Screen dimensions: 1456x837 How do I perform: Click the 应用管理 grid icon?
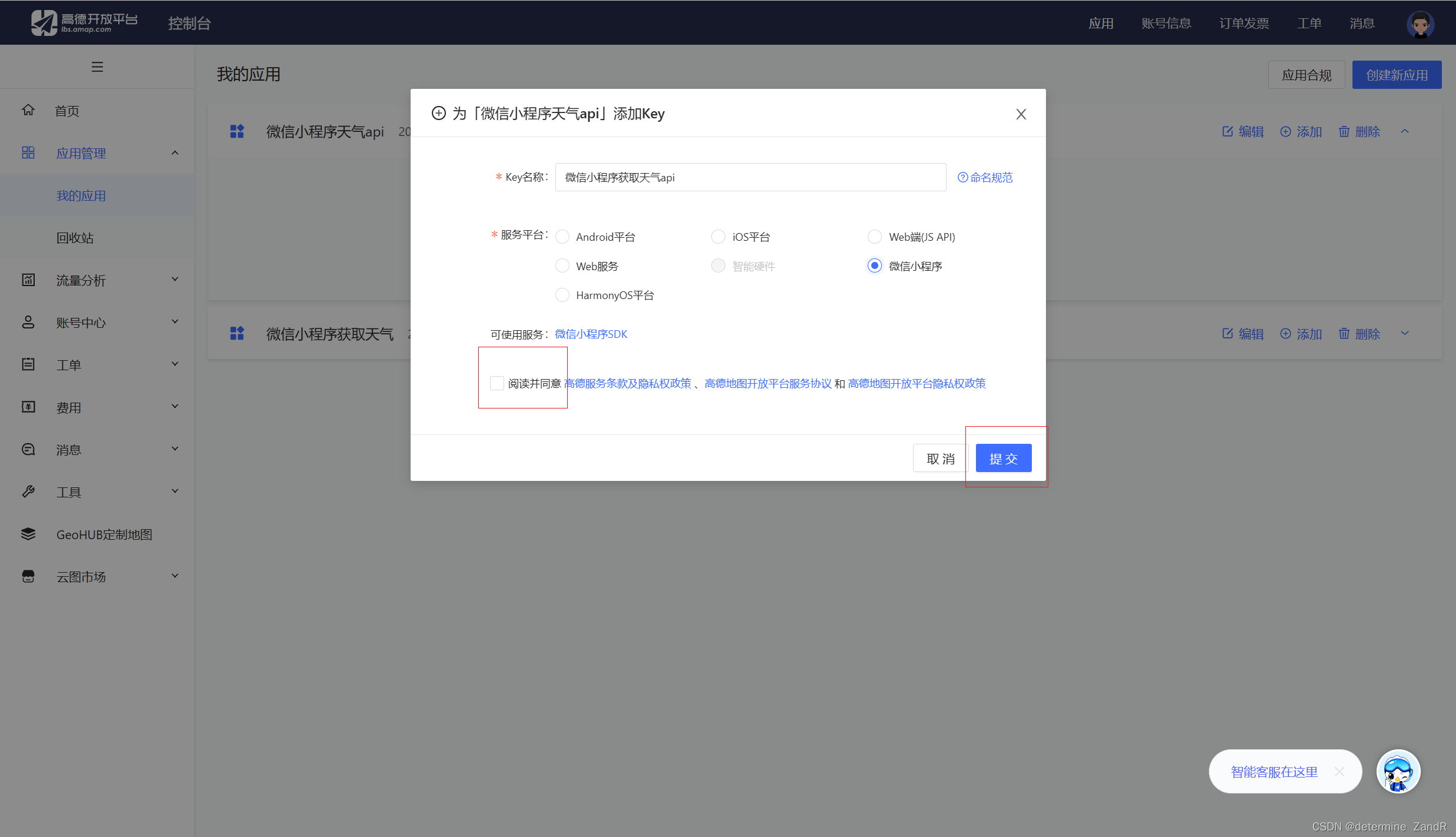pos(28,152)
